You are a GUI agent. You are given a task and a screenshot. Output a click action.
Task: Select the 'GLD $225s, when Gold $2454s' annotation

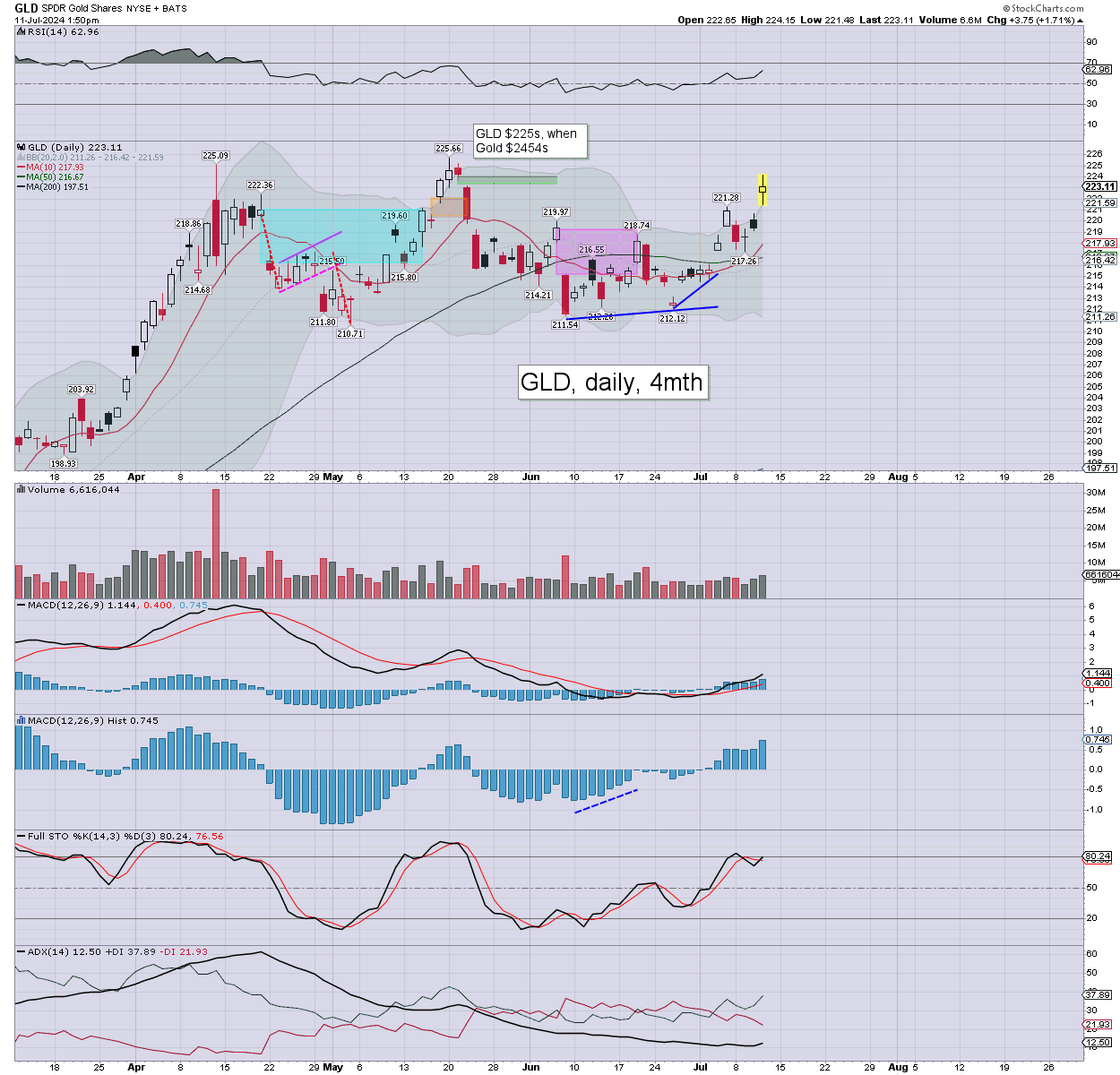point(530,141)
